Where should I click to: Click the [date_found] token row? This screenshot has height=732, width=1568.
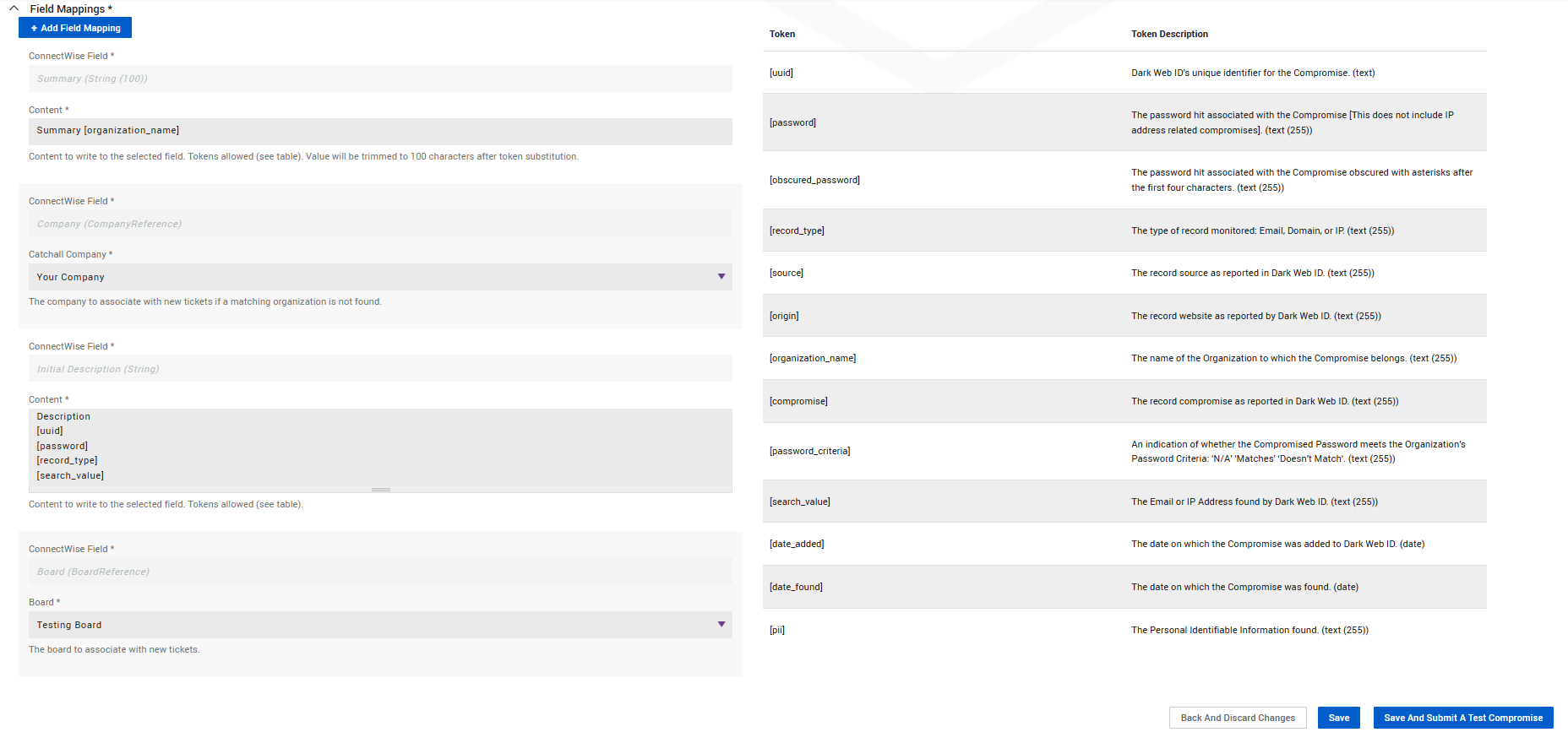point(796,587)
